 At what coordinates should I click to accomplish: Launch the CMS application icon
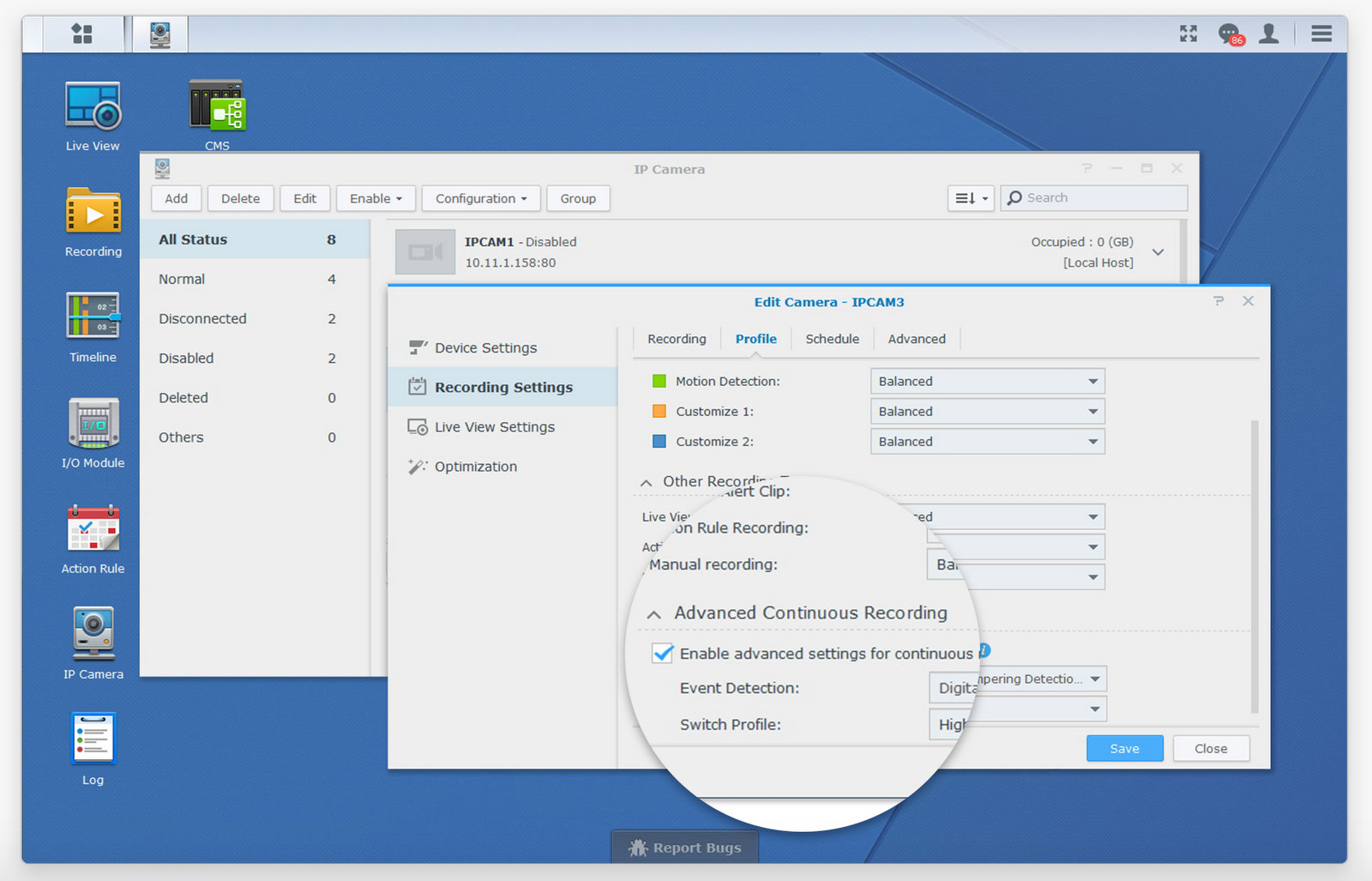coord(217,106)
